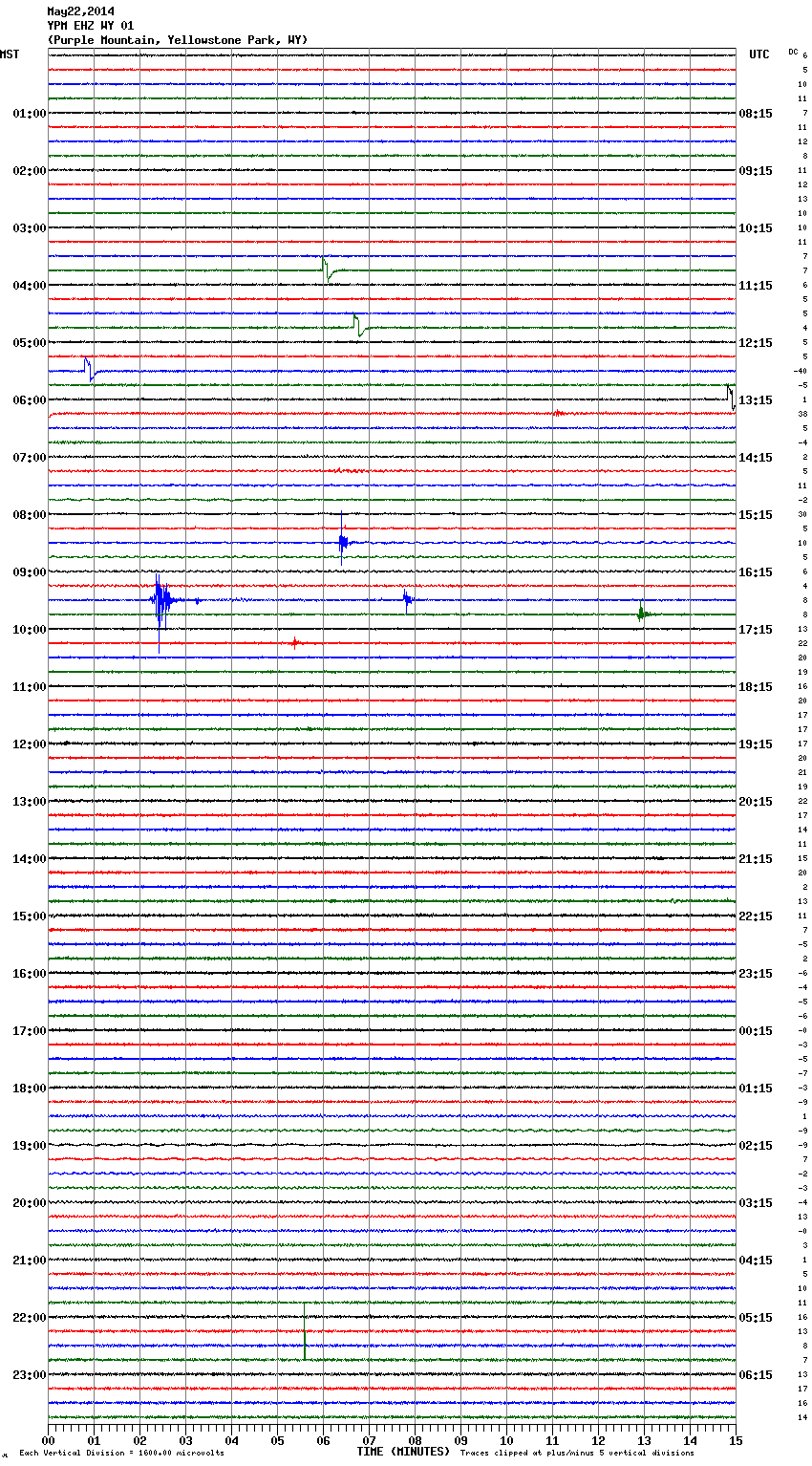The width and height of the screenshot is (812, 1466).
Task: Click the tall green spike near 22:00 MST
Action: (x=305, y=1331)
